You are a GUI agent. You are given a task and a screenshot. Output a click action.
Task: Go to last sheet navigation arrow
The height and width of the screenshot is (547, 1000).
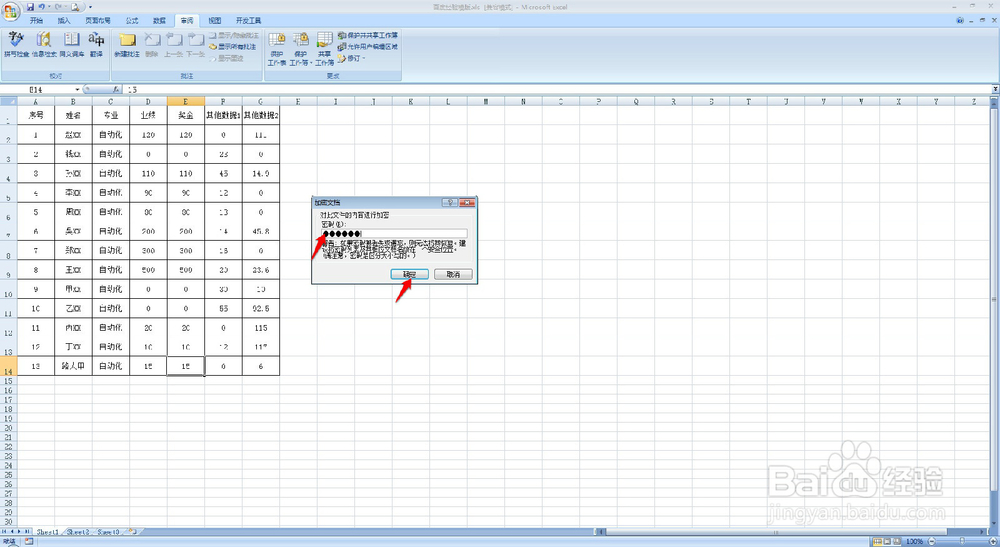click(27, 531)
